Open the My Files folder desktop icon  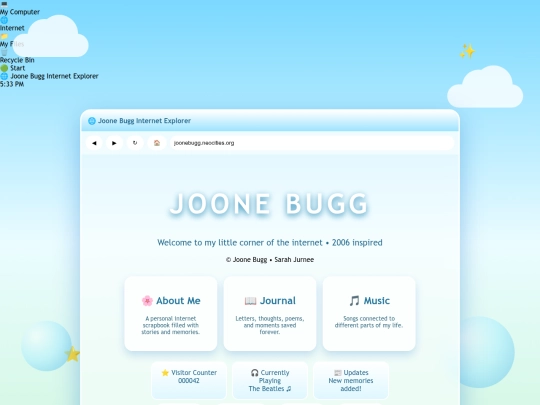tap(12, 40)
